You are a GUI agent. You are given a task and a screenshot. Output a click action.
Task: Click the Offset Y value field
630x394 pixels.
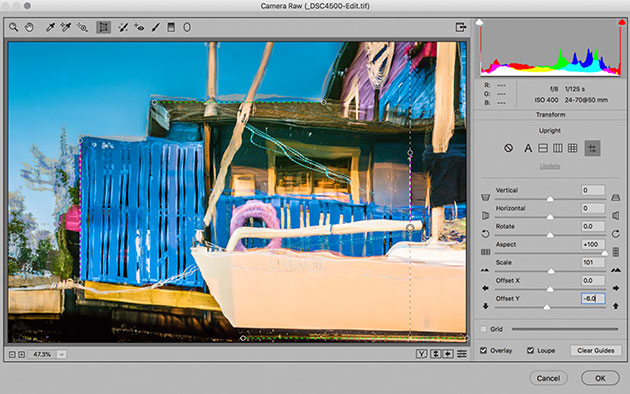(593, 298)
